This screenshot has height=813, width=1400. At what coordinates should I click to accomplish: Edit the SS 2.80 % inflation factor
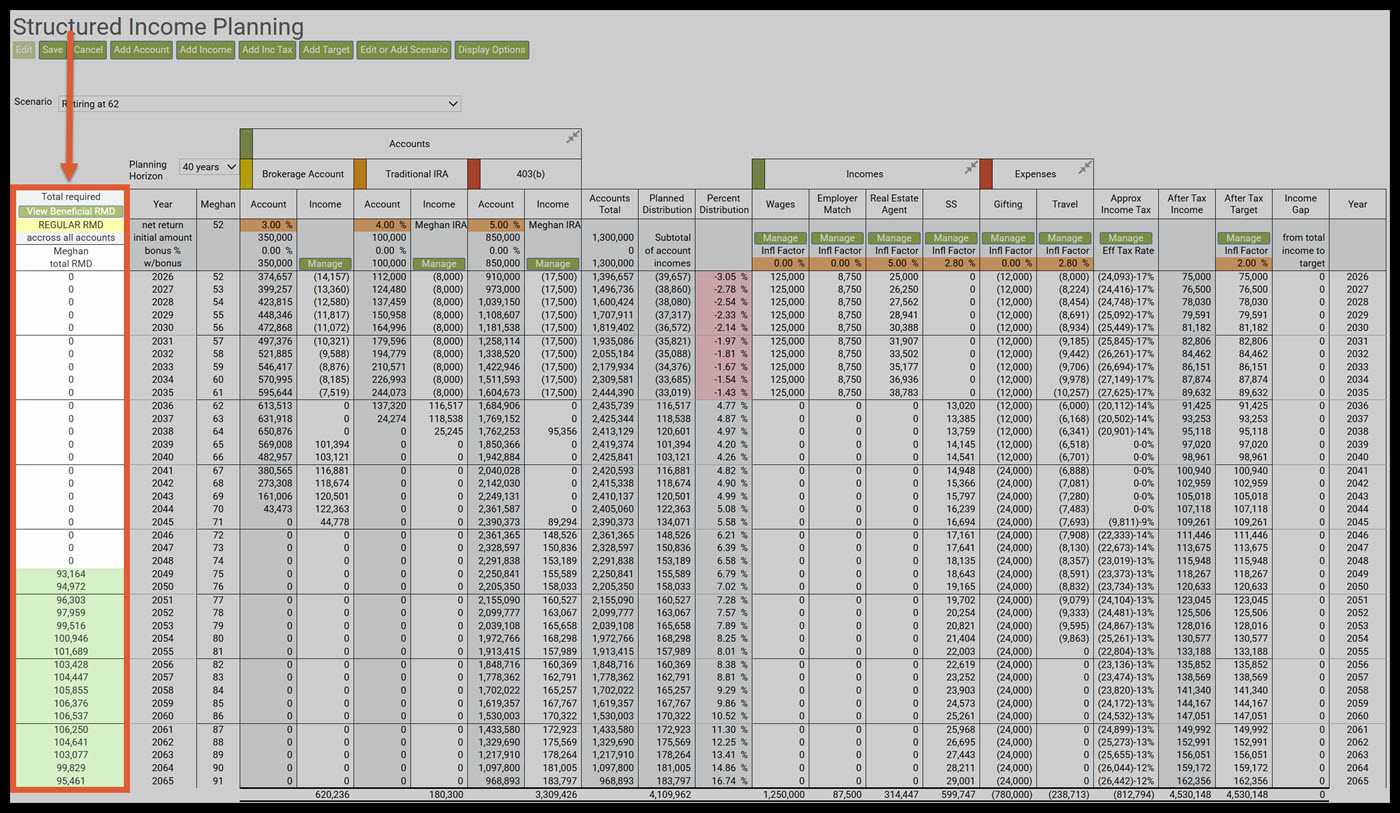[951, 264]
